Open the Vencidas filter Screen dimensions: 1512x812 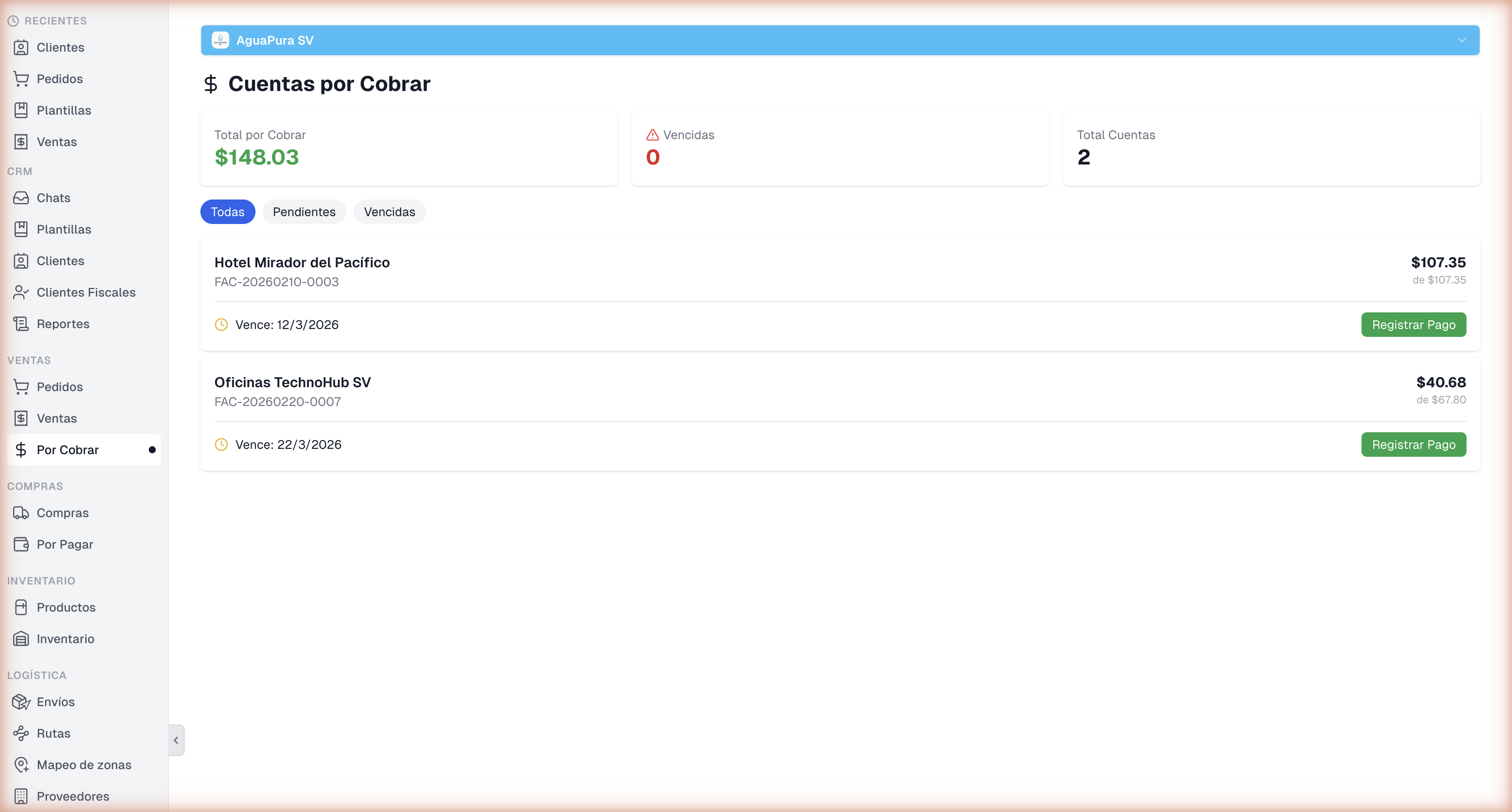(389, 211)
